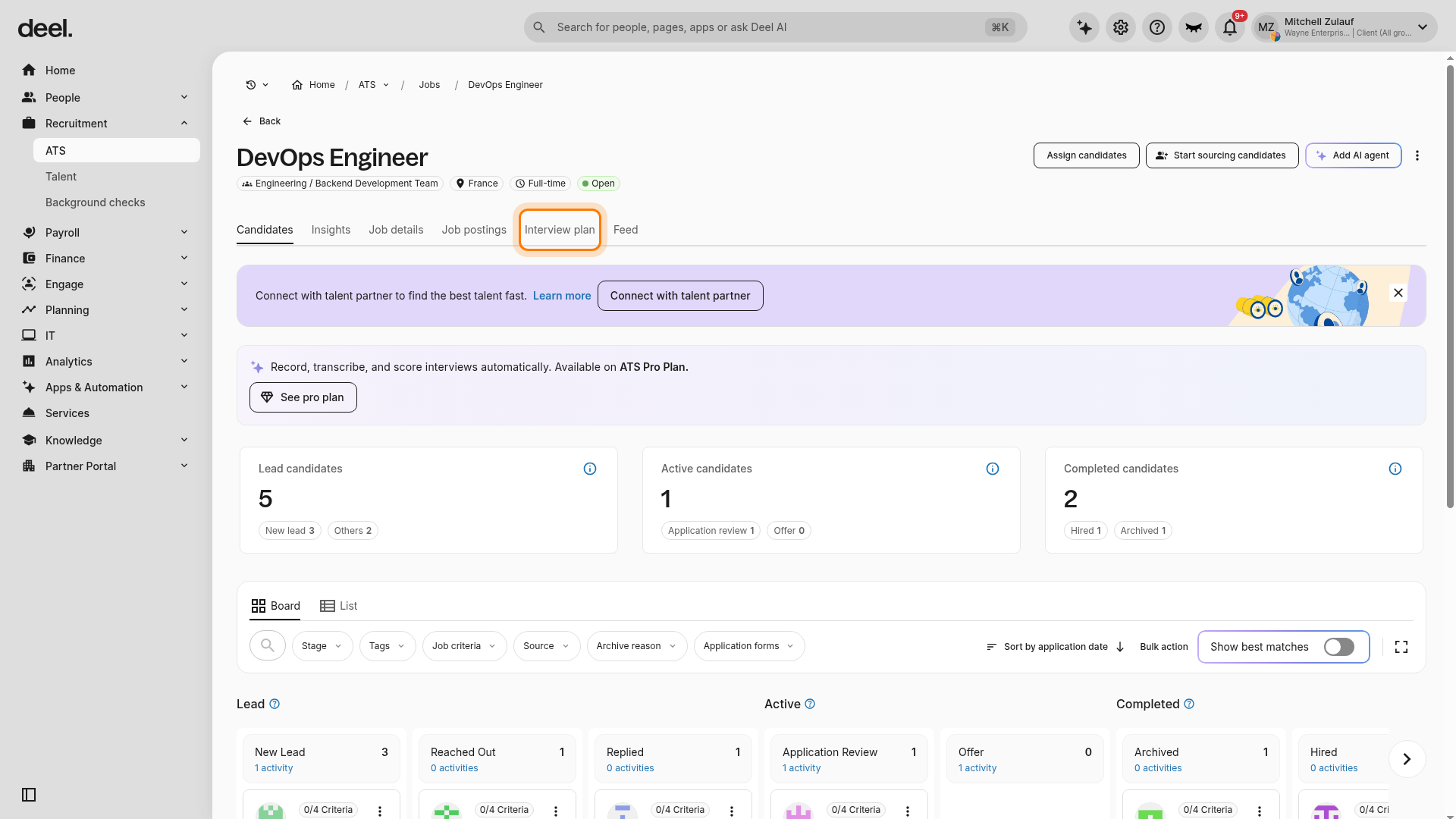Open account menu for Mitchell Zulauf
The height and width of the screenshot is (819, 1456).
point(1344,28)
